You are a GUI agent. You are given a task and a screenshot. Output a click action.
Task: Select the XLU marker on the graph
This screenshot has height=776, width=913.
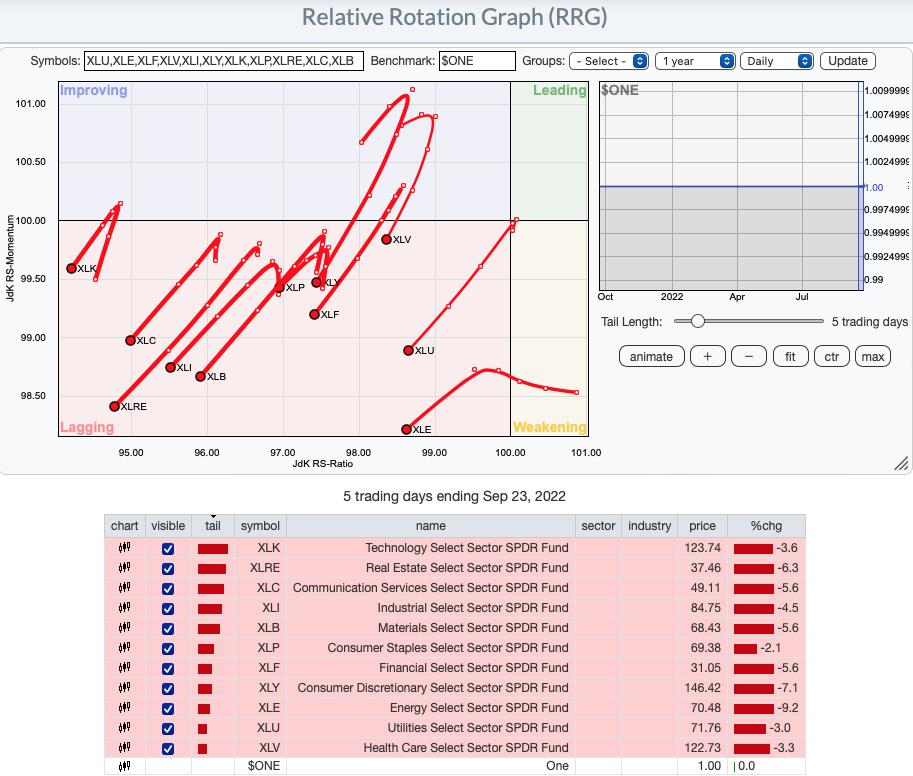408,350
